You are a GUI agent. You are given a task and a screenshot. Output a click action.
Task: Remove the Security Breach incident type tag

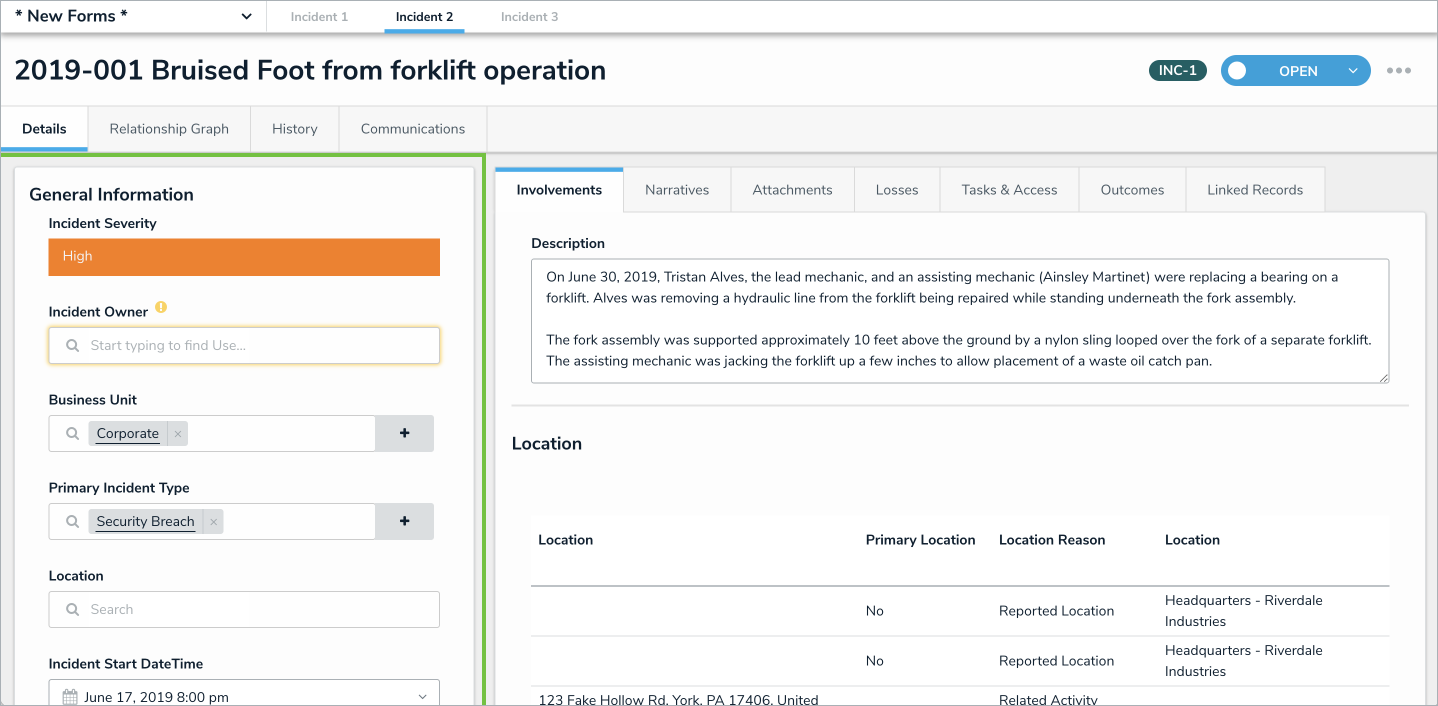[x=213, y=522]
